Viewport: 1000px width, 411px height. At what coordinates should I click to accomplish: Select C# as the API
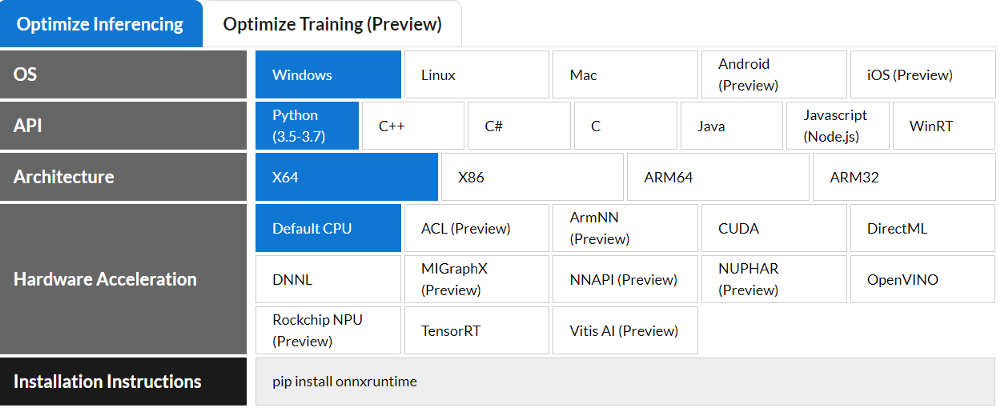click(519, 126)
